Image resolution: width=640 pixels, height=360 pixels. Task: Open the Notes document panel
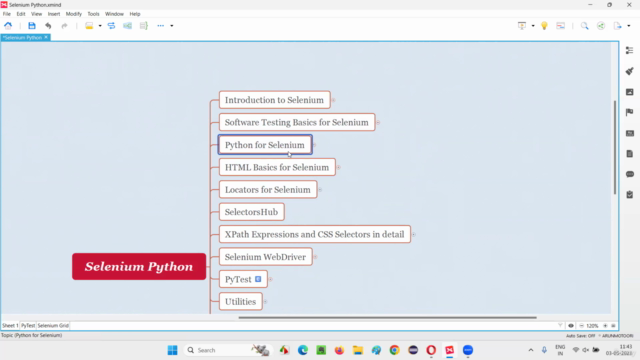(x=629, y=153)
